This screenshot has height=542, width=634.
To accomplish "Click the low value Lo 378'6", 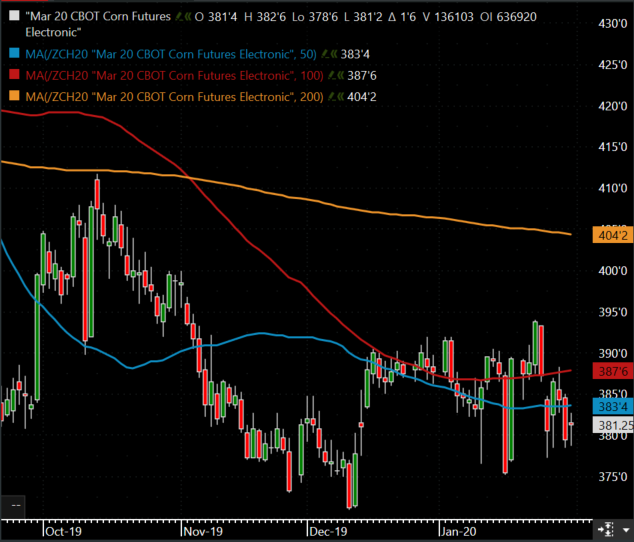I will (x=315, y=17).
